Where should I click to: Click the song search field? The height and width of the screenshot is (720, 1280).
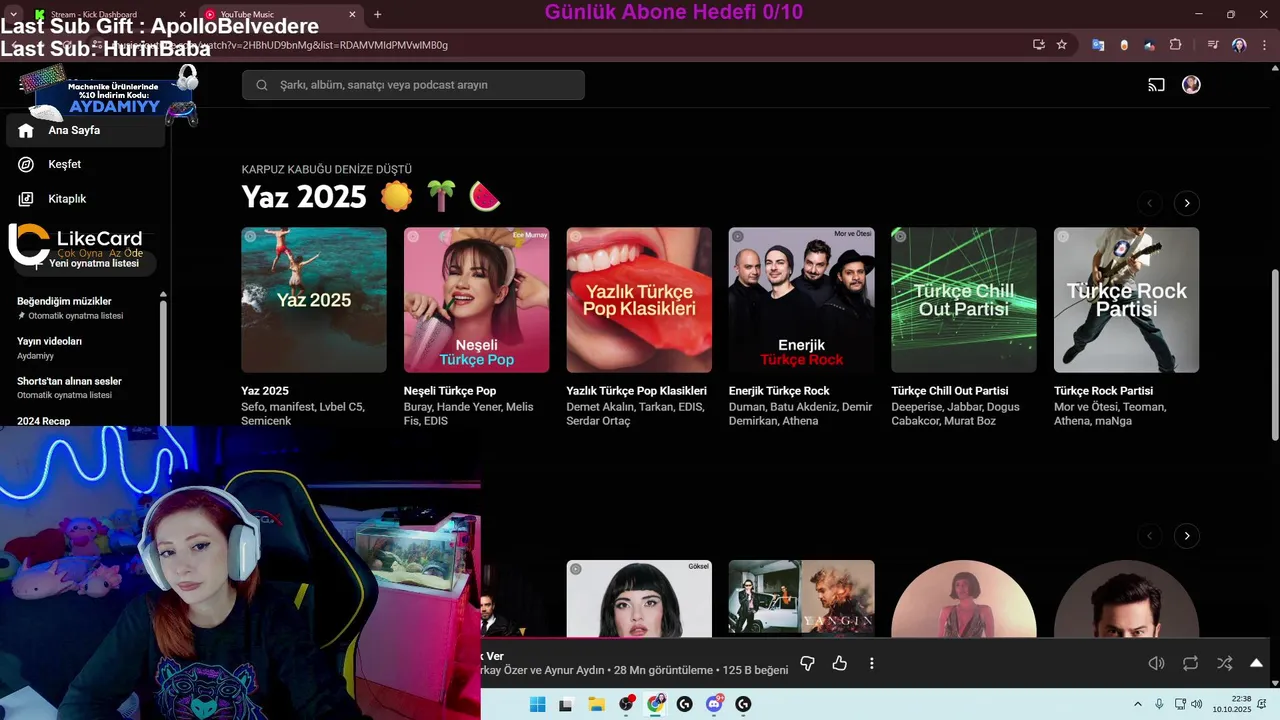[x=413, y=85]
